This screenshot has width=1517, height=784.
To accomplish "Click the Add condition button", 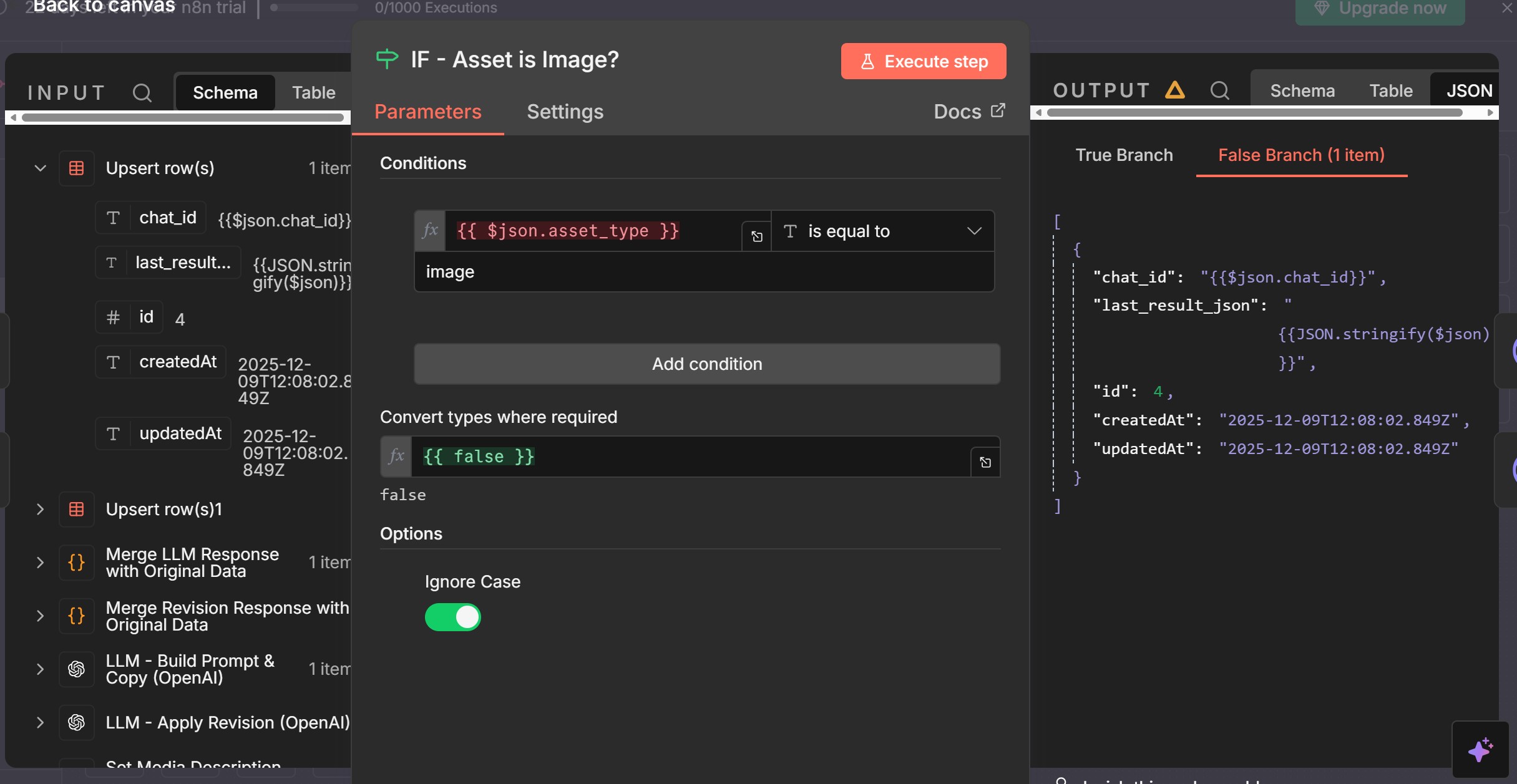I will (x=707, y=364).
